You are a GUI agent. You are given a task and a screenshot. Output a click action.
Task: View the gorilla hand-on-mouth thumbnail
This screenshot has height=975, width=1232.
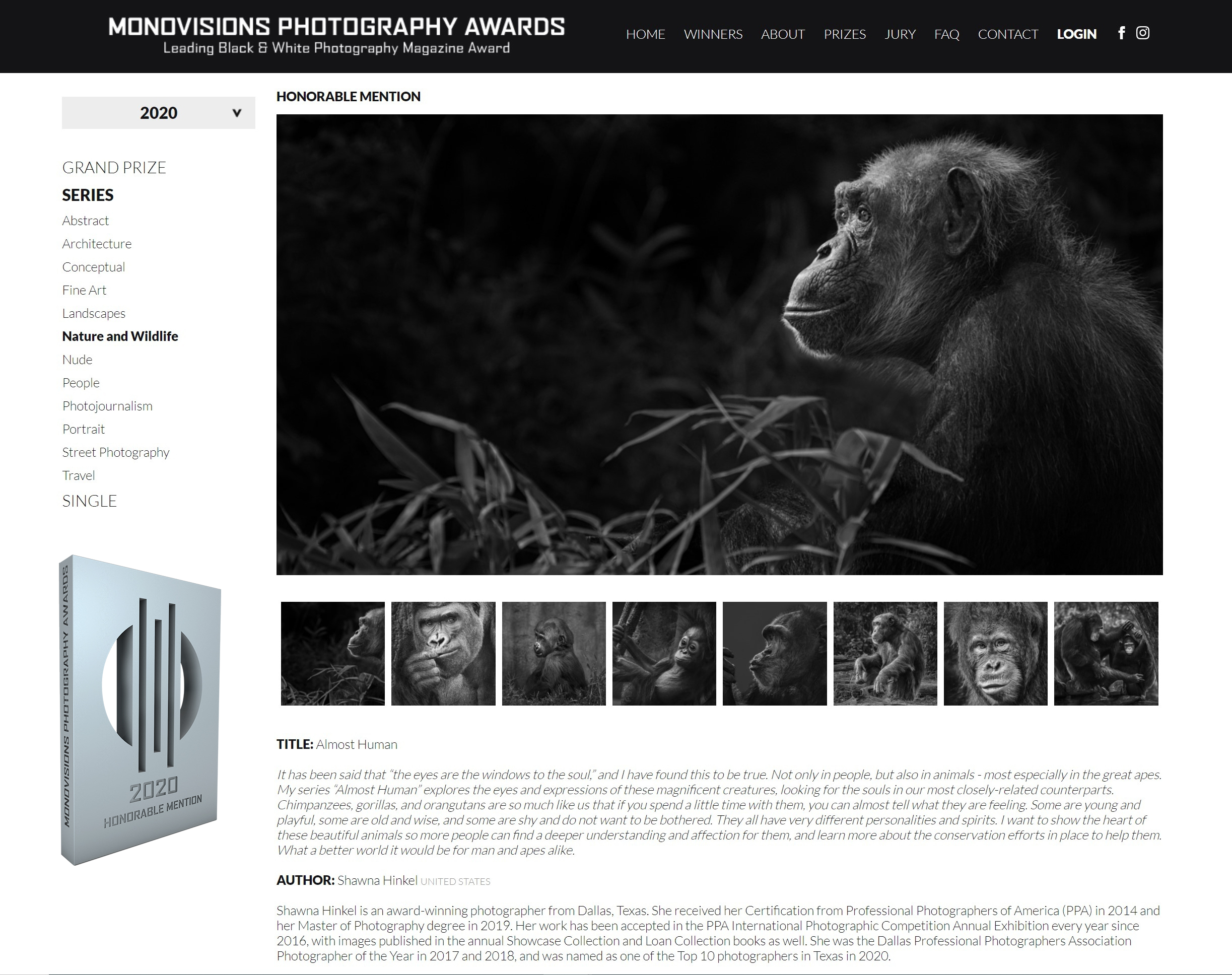pyautogui.click(x=443, y=654)
